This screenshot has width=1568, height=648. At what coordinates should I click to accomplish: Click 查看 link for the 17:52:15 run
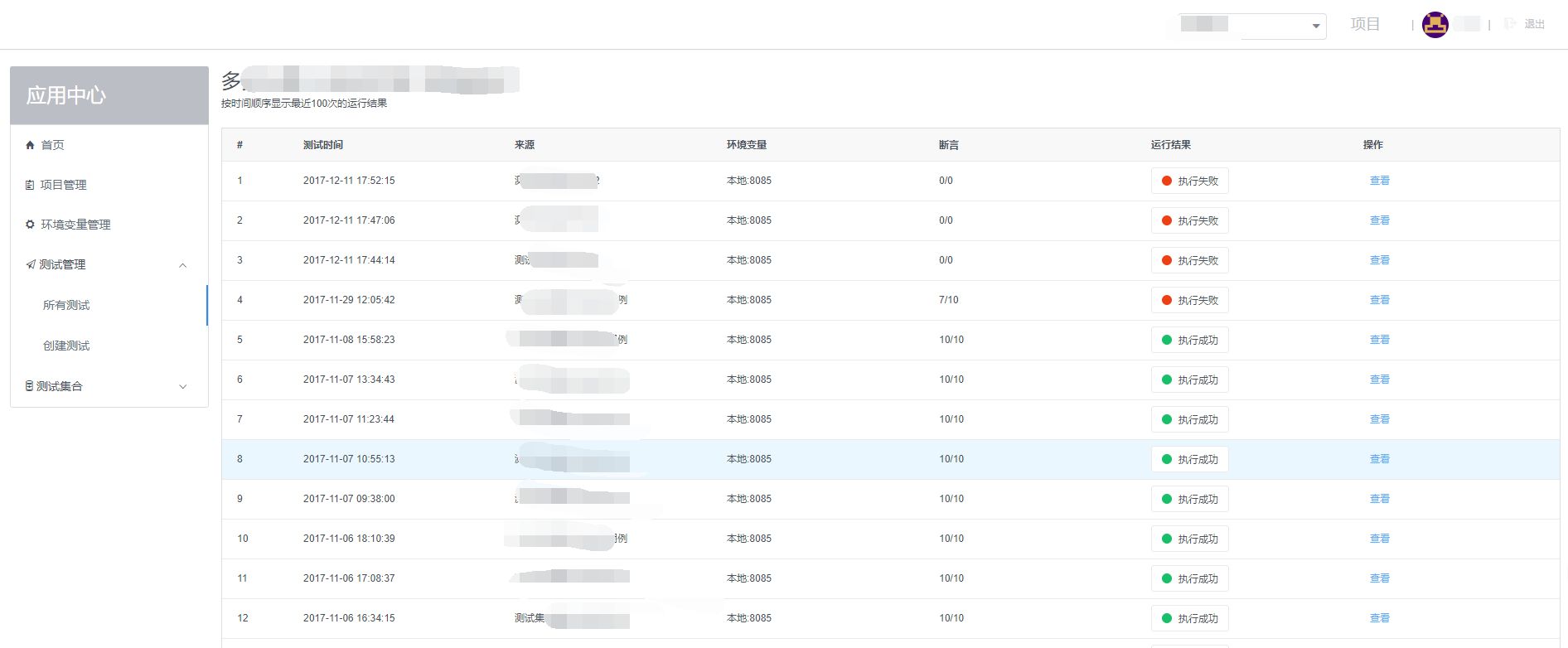(1380, 181)
